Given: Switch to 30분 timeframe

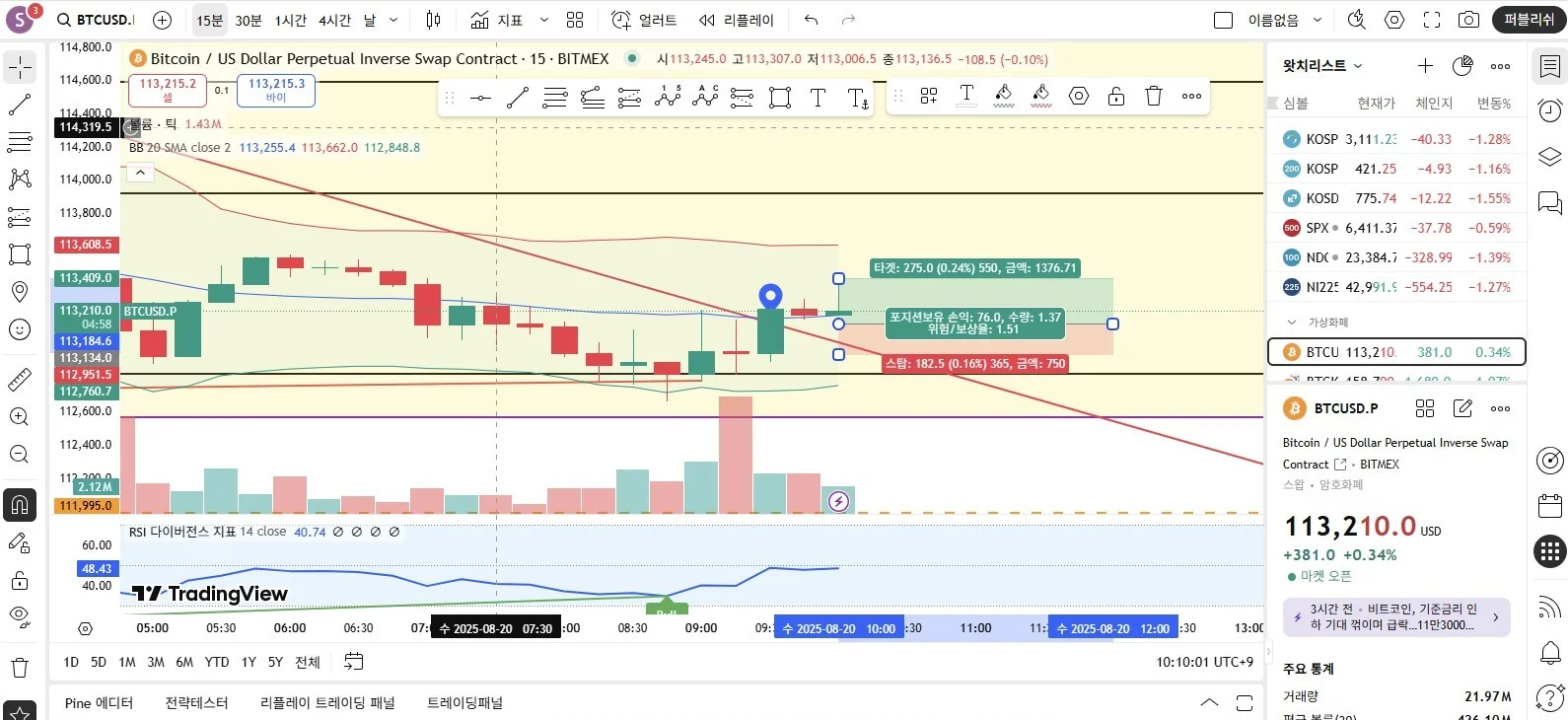Looking at the screenshot, I should [x=249, y=20].
